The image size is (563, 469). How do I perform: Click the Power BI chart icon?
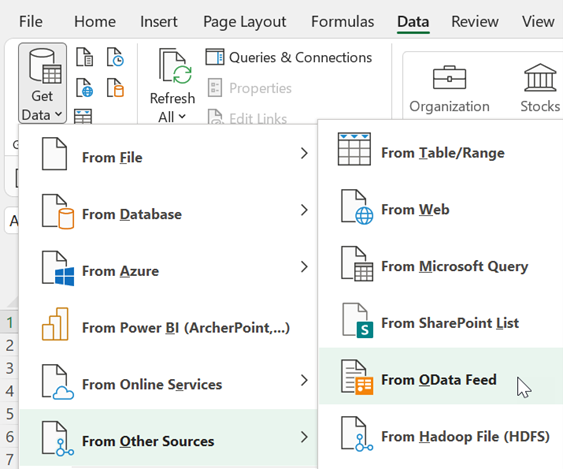pyautogui.click(x=55, y=324)
